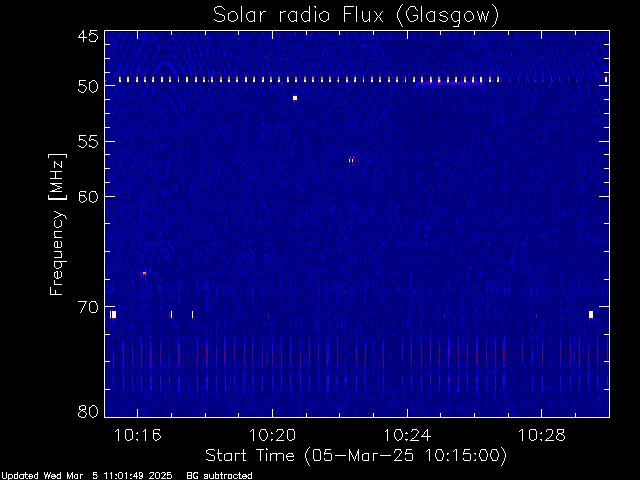
Task: Click the '10:16' time tick label
Action: (138, 435)
